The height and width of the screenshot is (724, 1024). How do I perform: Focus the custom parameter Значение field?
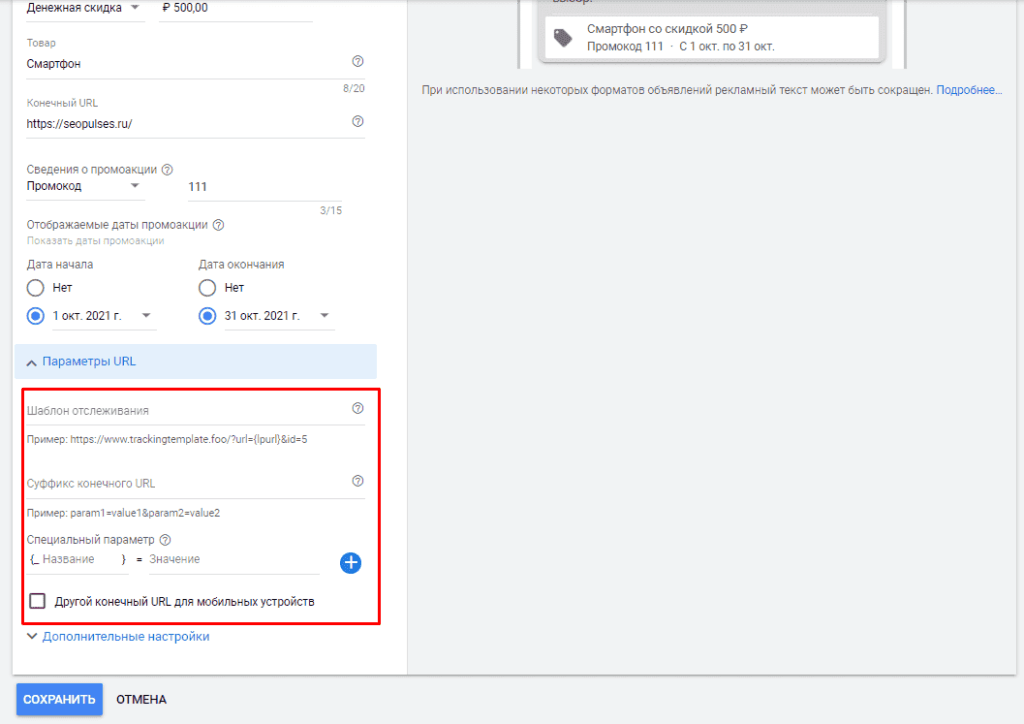coord(234,560)
